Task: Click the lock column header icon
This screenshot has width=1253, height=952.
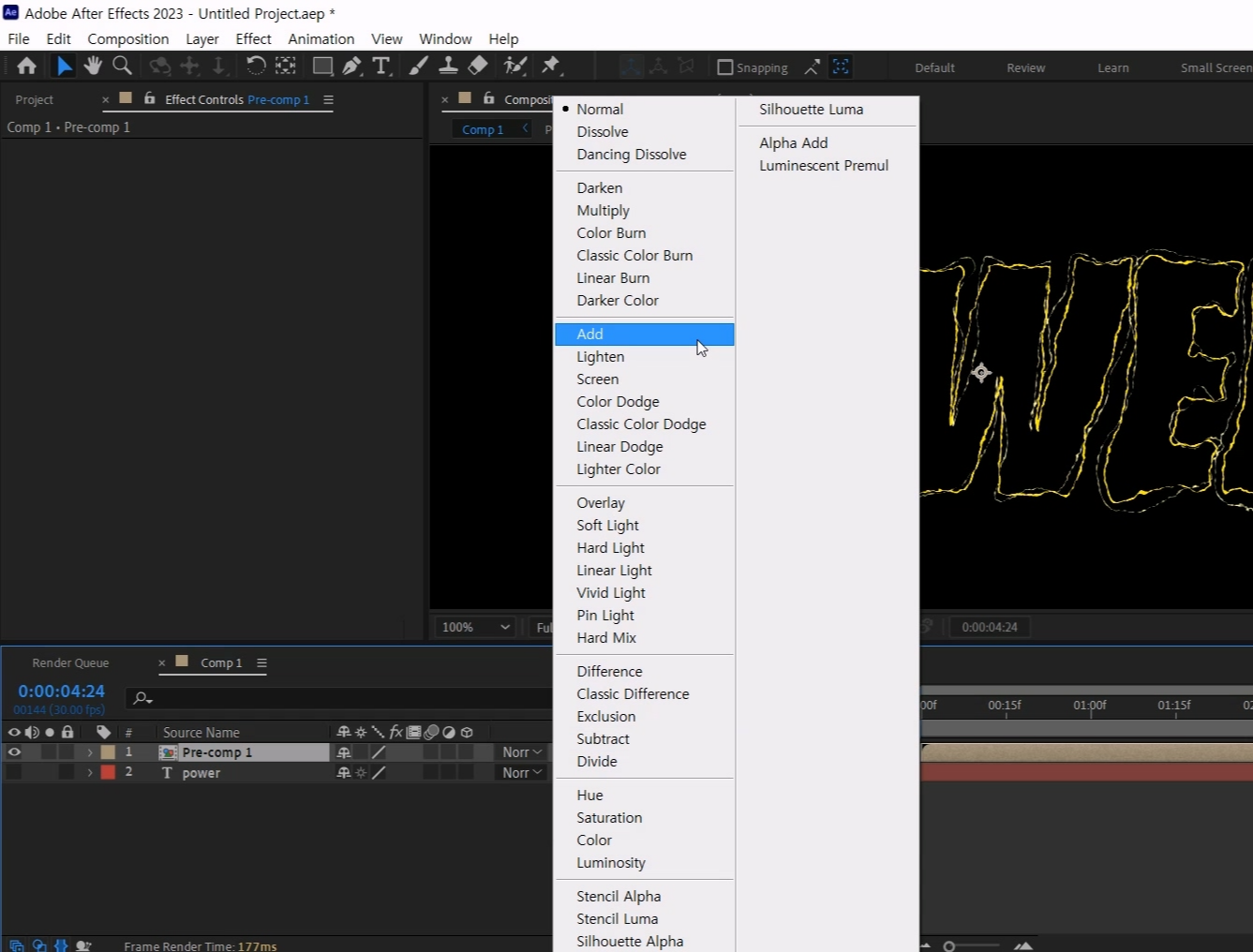Action: point(67,732)
